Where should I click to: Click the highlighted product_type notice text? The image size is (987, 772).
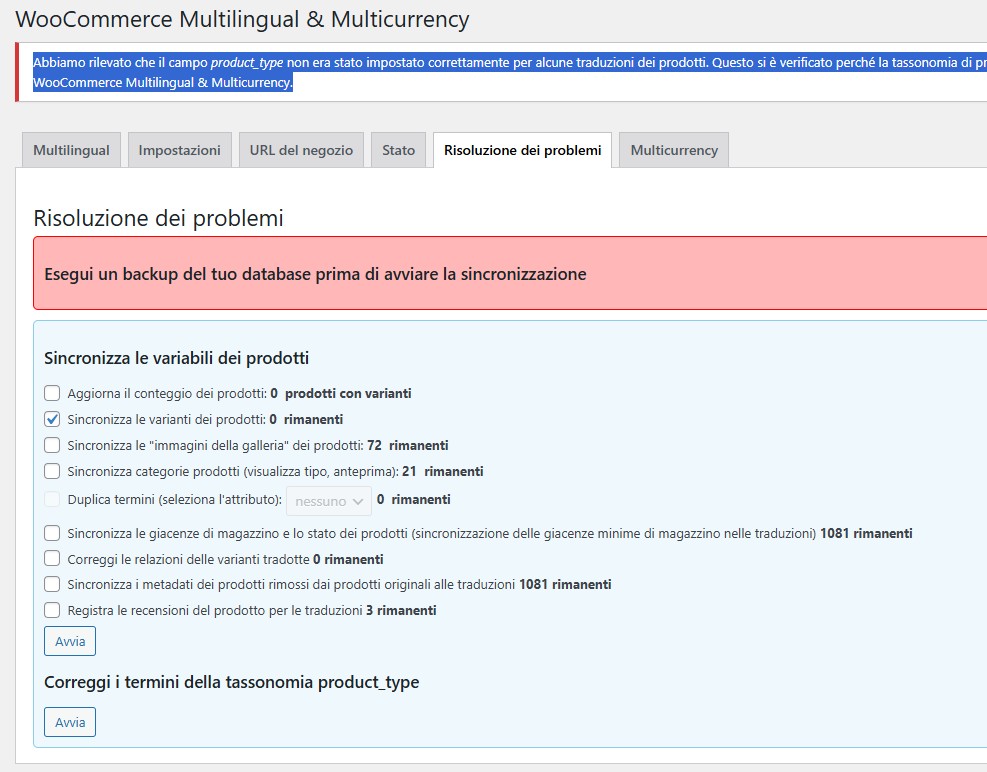[510, 72]
